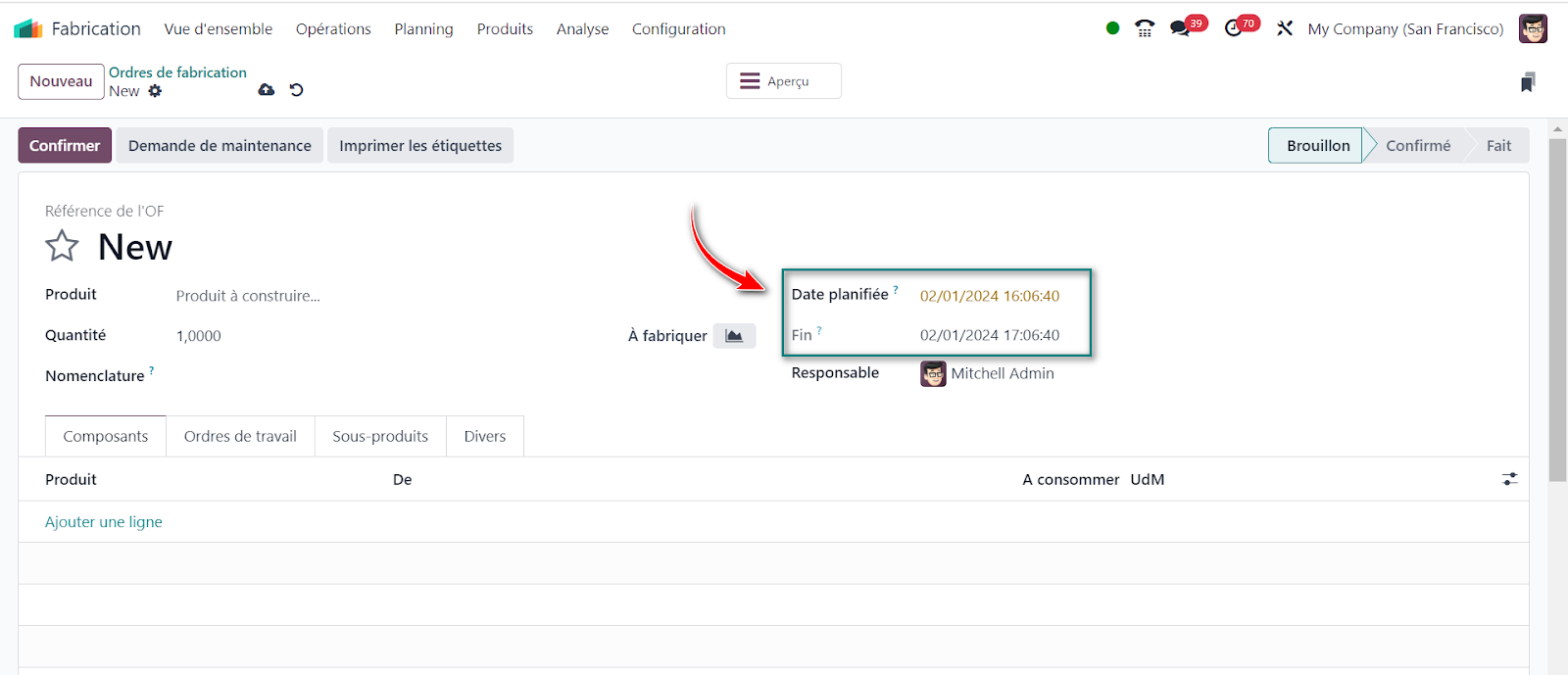
Task: Click the Fabrication app logo icon
Action: 27,29
